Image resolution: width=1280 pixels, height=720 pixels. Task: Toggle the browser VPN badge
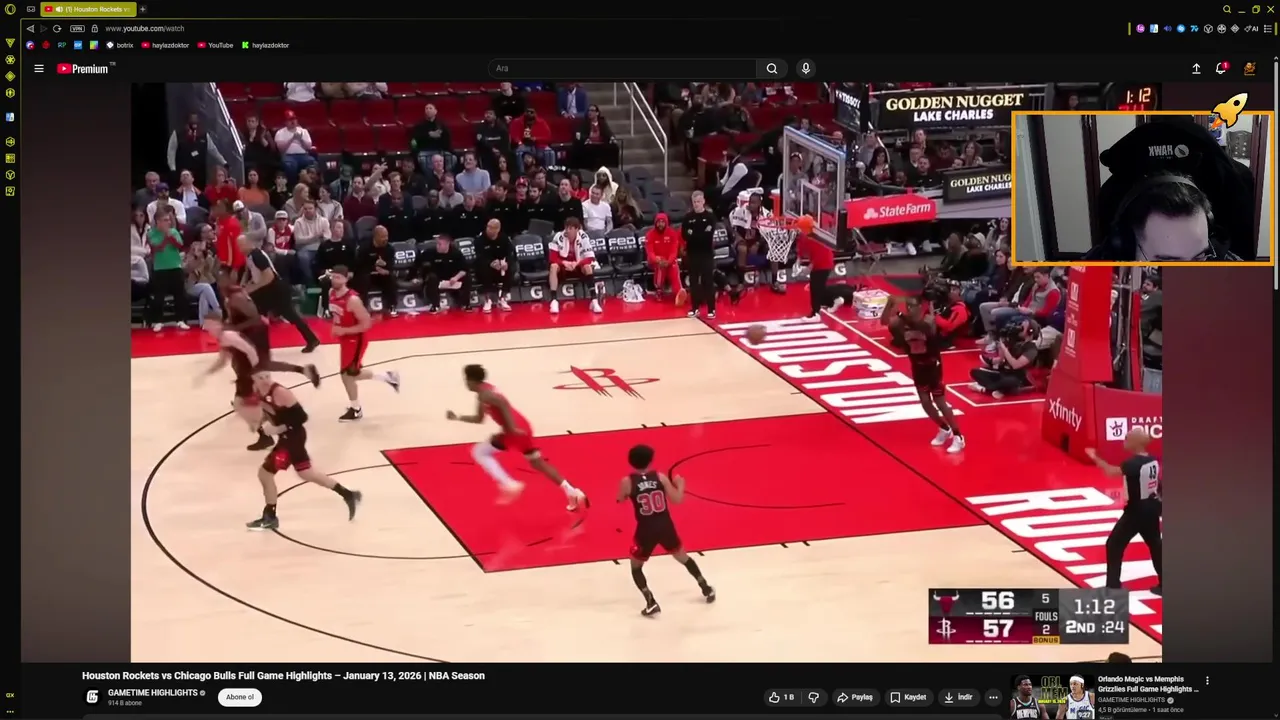[77, 28]
